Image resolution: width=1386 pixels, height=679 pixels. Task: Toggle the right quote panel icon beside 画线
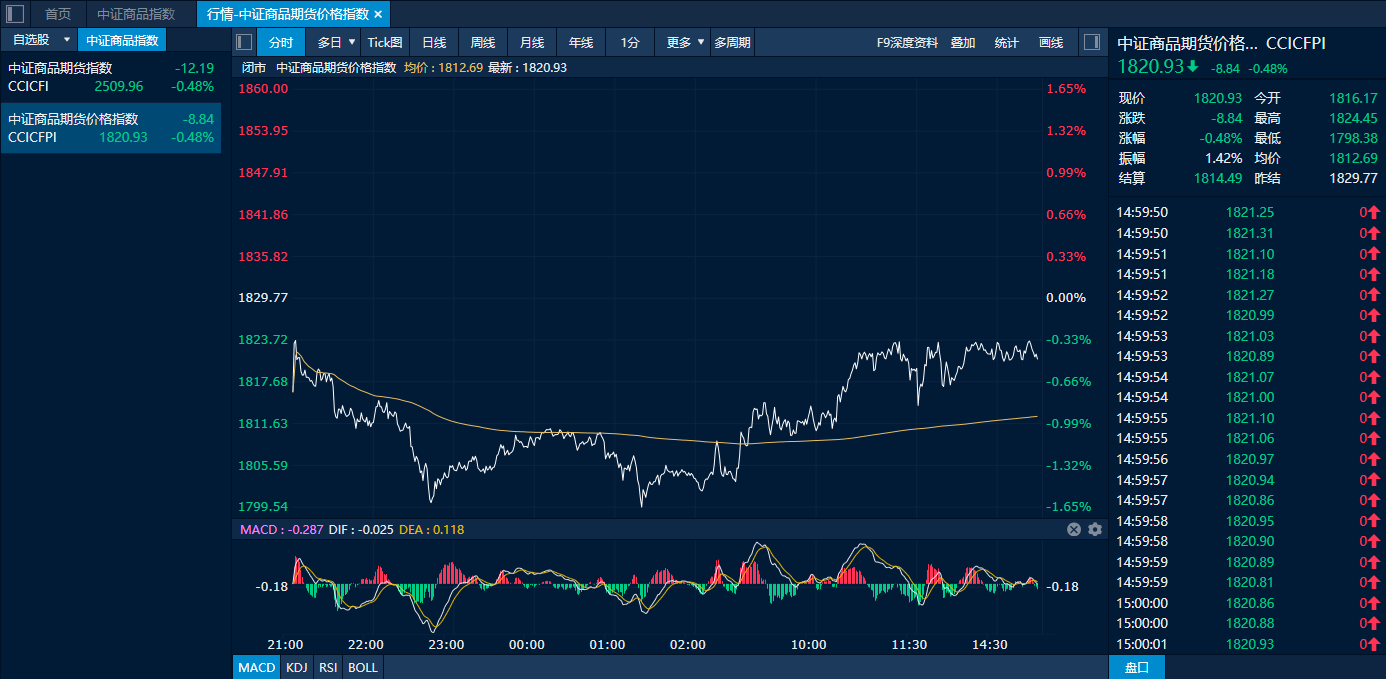pyautogui.click(x=1091, y=42)
